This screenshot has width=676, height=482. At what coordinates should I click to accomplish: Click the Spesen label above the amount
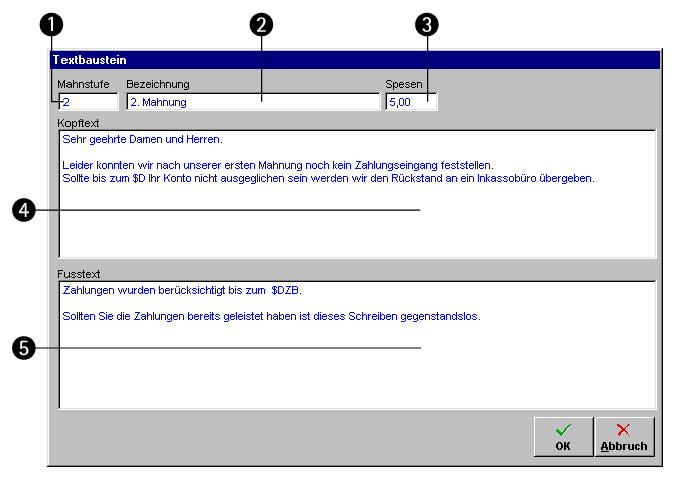[405, 85]
